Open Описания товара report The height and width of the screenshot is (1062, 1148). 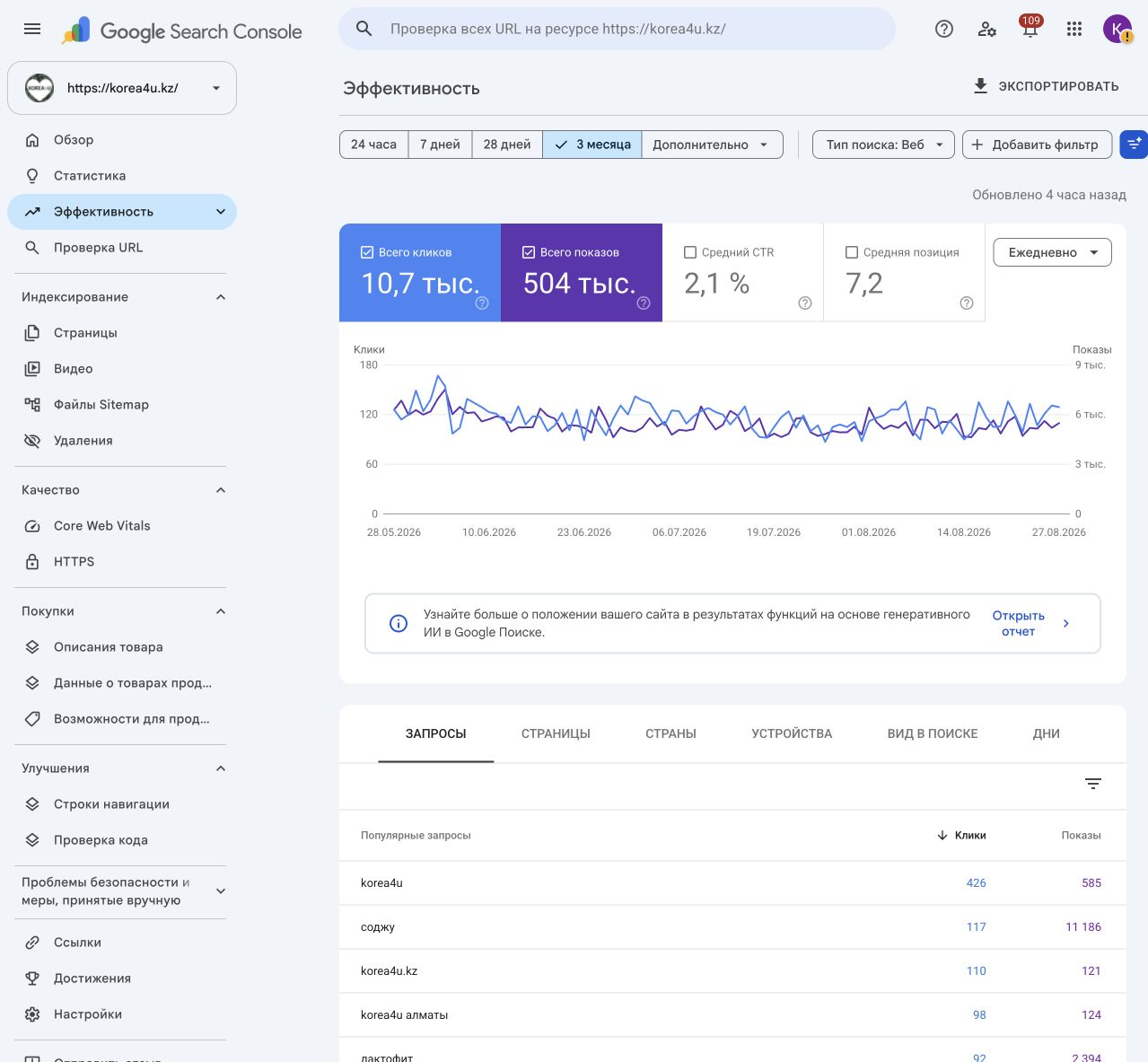(122, 647)
